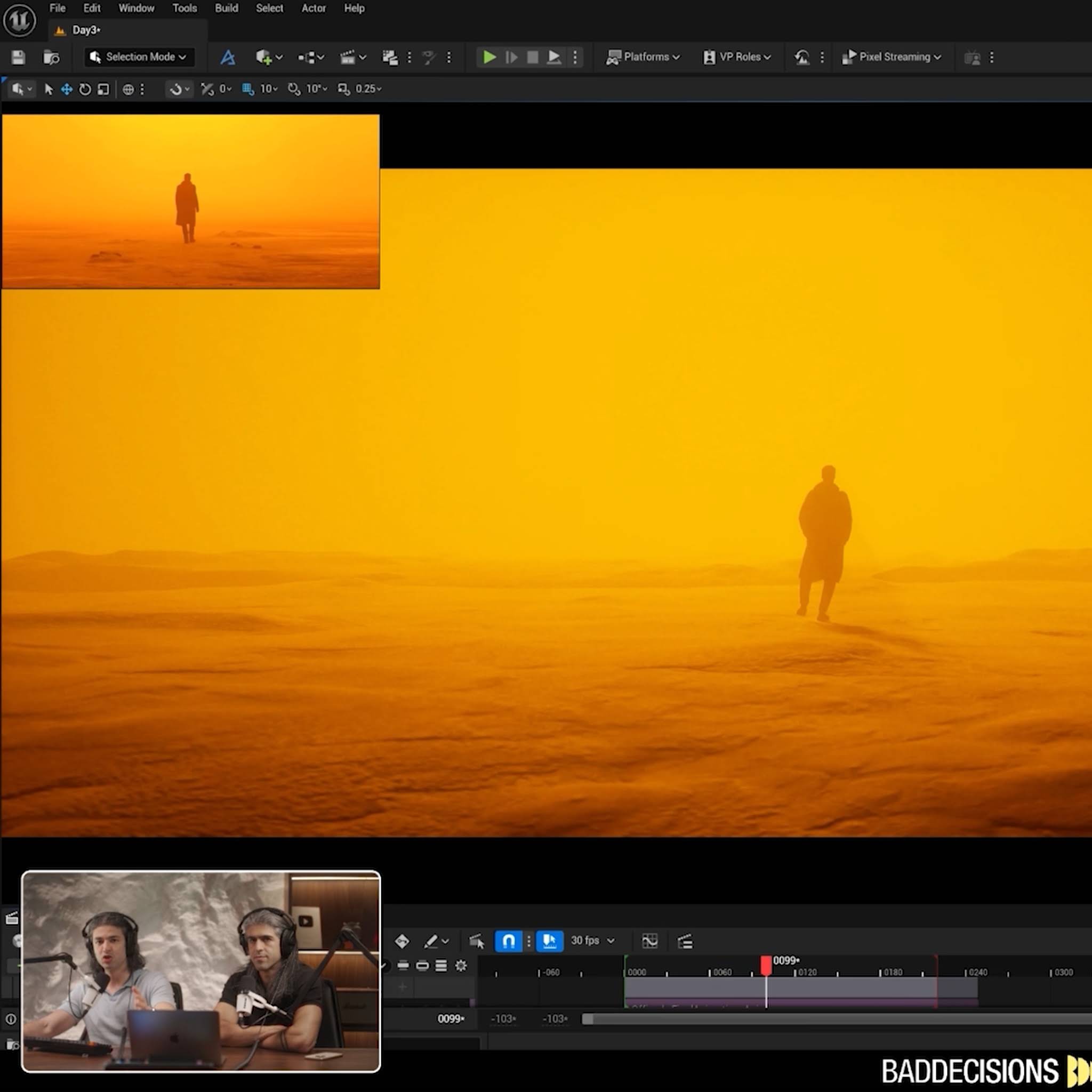The height and width of the screenshot is (1092, 1092).
Task: Toggle scale snap icon next to 0.25
Action: [344, 89]
